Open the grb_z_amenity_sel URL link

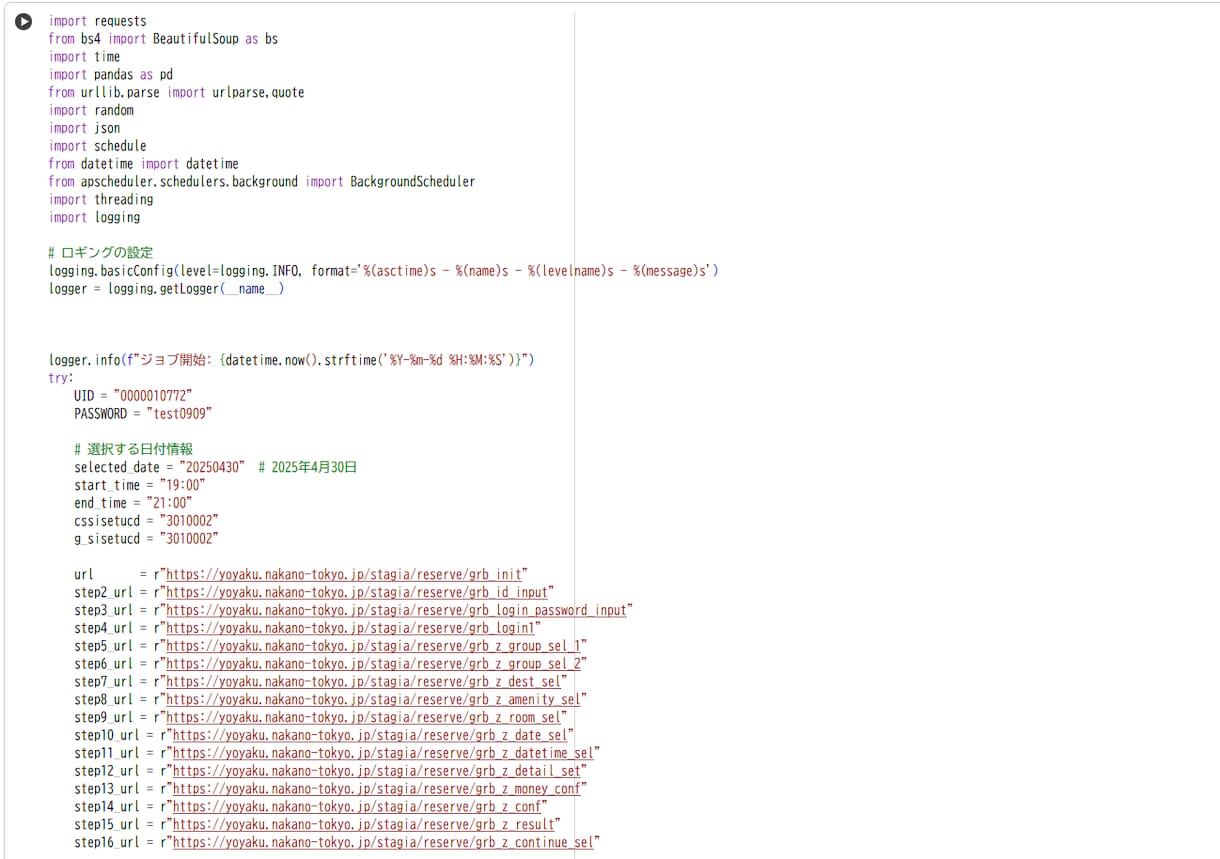[x=373, y=700]
